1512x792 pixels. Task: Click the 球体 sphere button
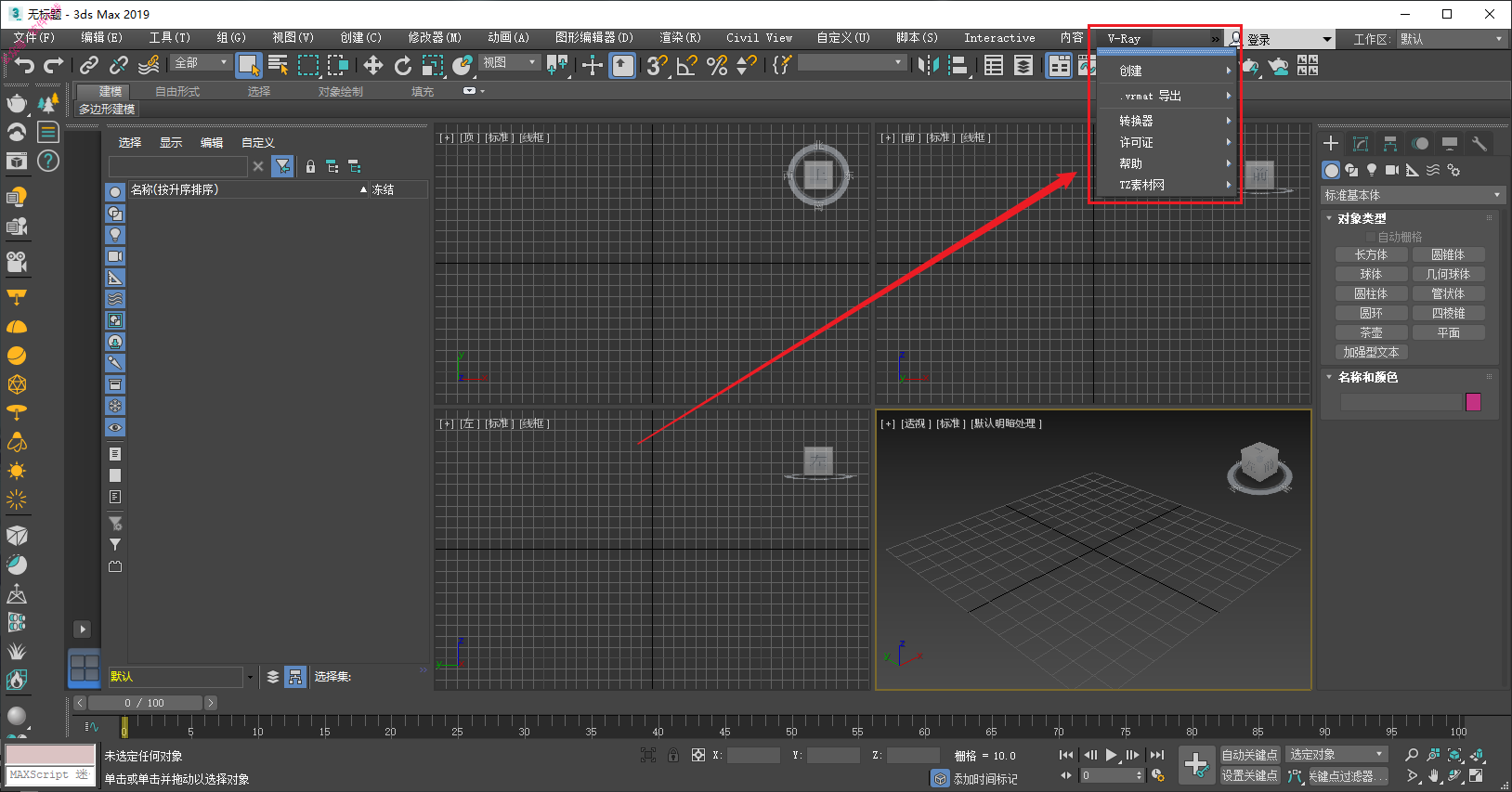point(1371,274)
